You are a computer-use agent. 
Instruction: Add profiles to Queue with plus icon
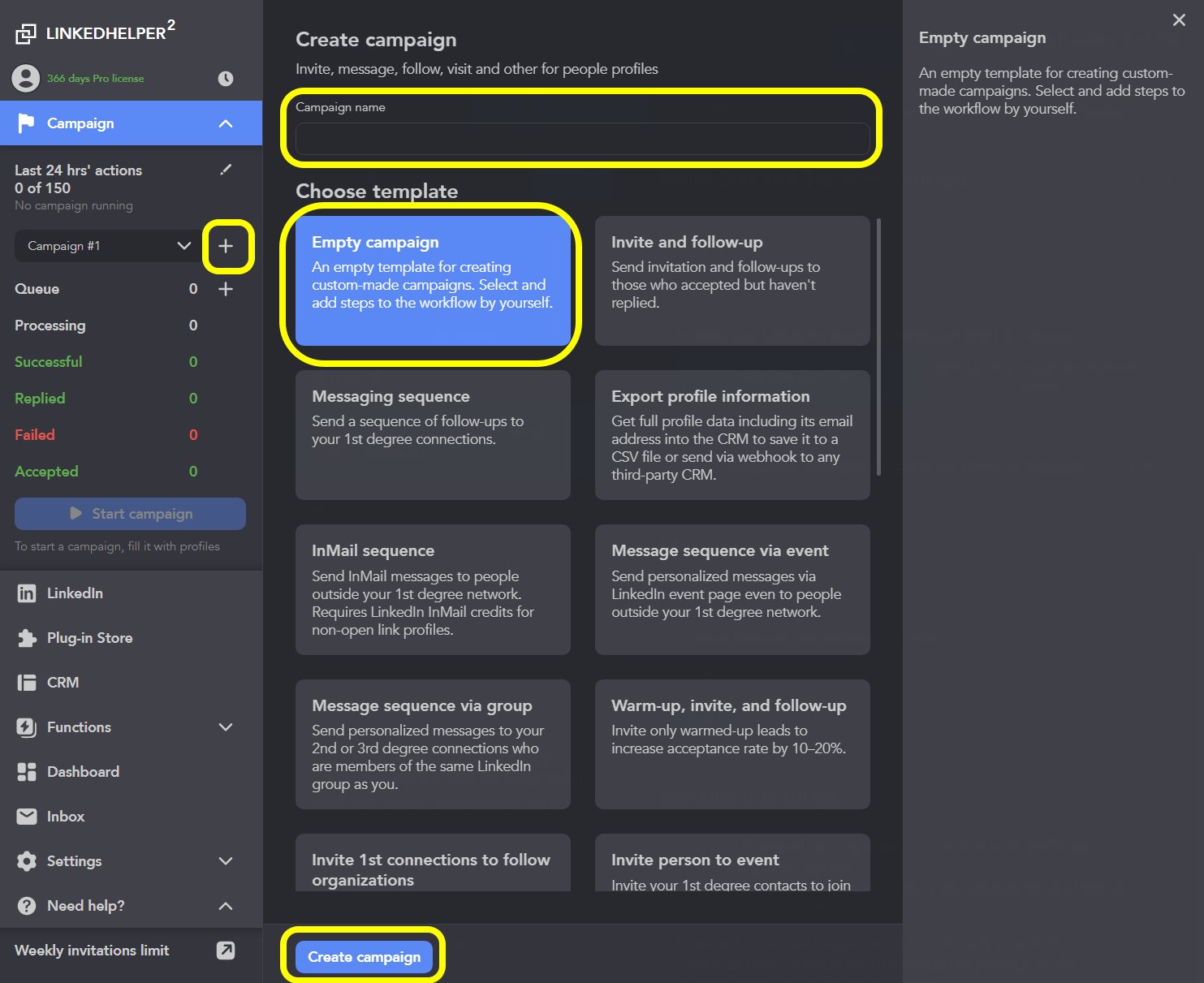pyautogui.click(x=226, y=289)
